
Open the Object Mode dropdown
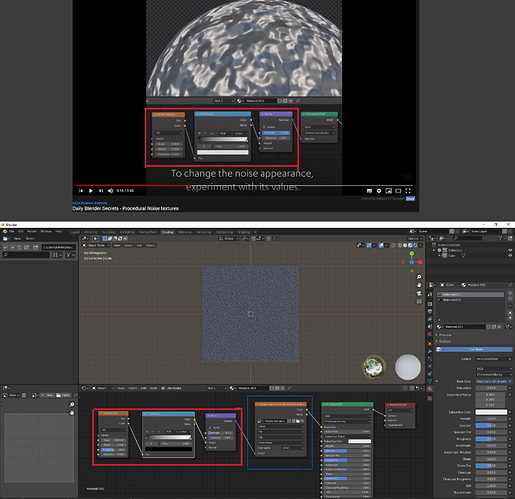pos(96,245)
